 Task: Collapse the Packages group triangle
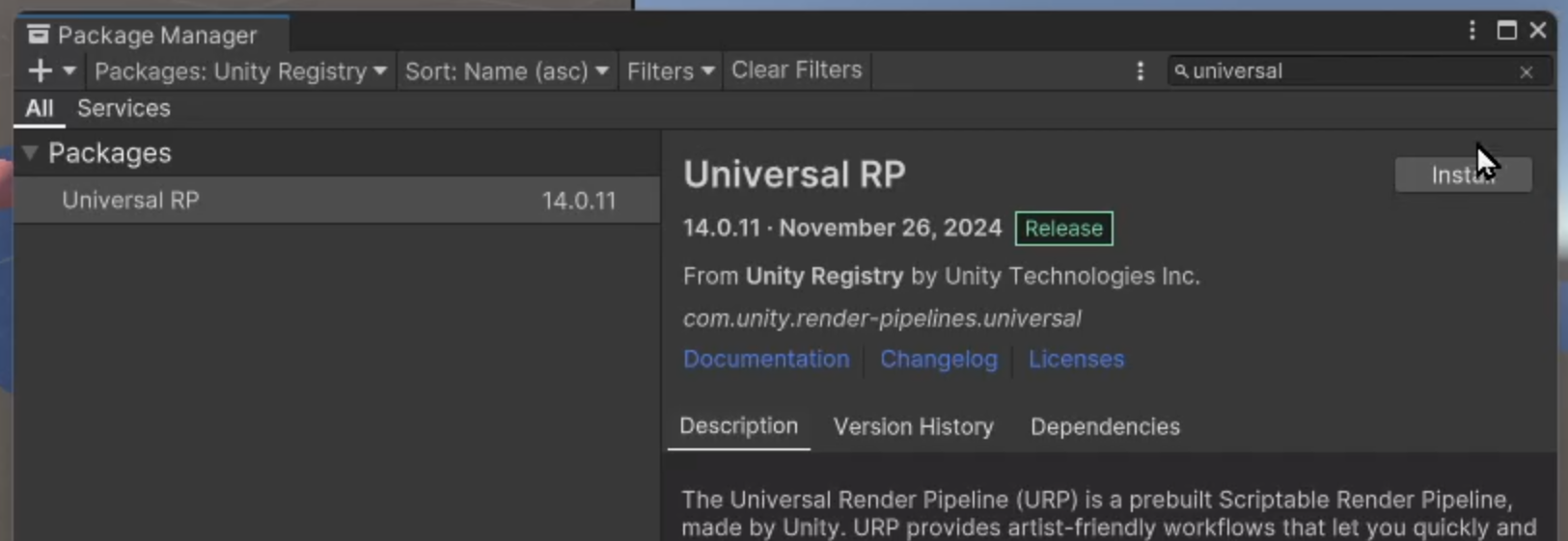[x=30, y=152]
